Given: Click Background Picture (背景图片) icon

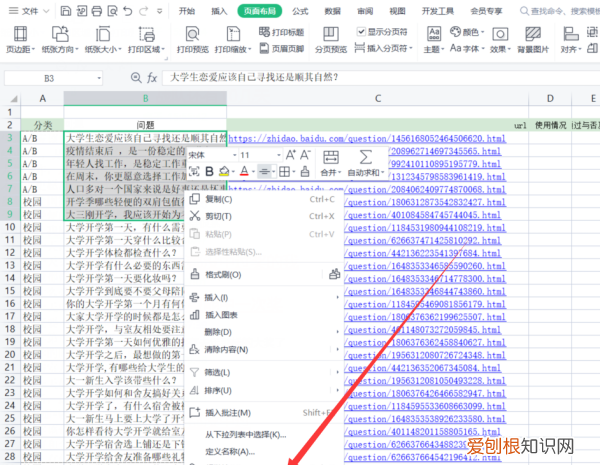Looking at the screenshot, I should pos(533,39).
